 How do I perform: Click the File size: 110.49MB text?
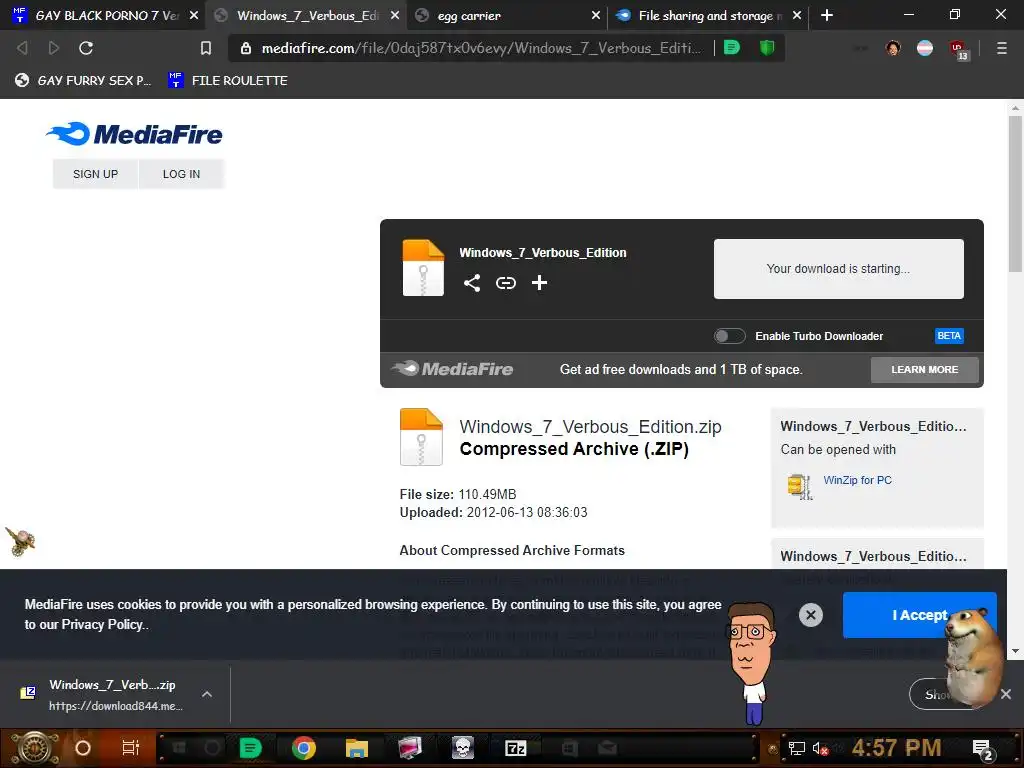click(458, 494)
